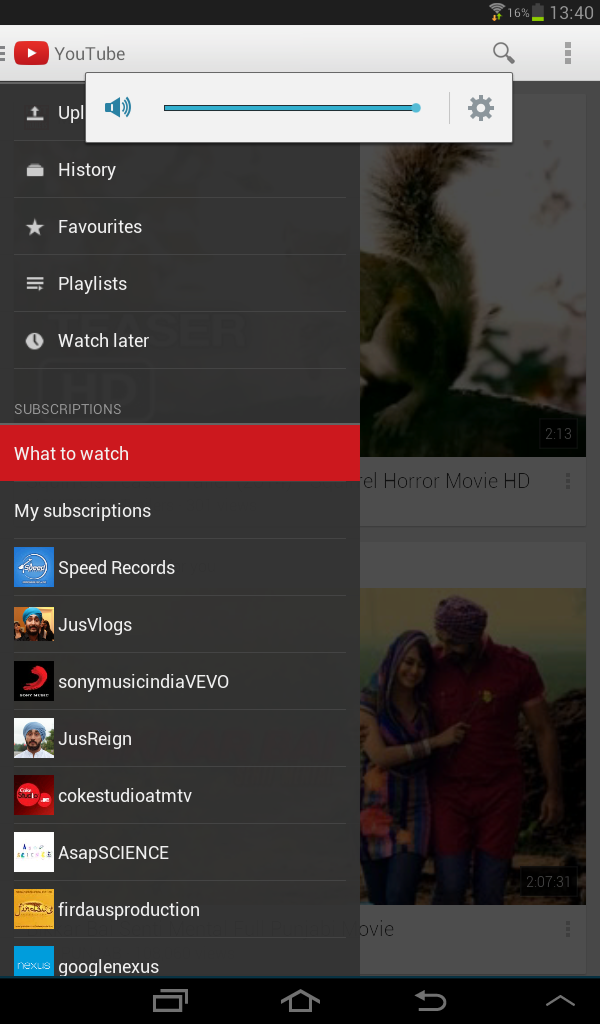Select the cokestudioatmtv channel icon
This screenshot has height=1024, width=600.
34,796
